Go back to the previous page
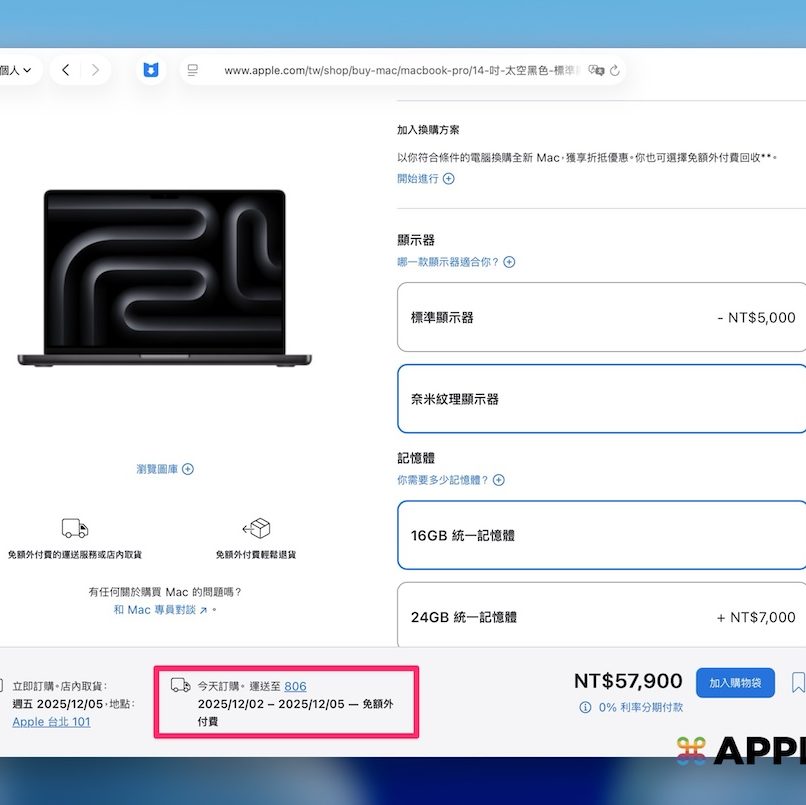Screen dimensions: 806x805 [x=65, y=70]
